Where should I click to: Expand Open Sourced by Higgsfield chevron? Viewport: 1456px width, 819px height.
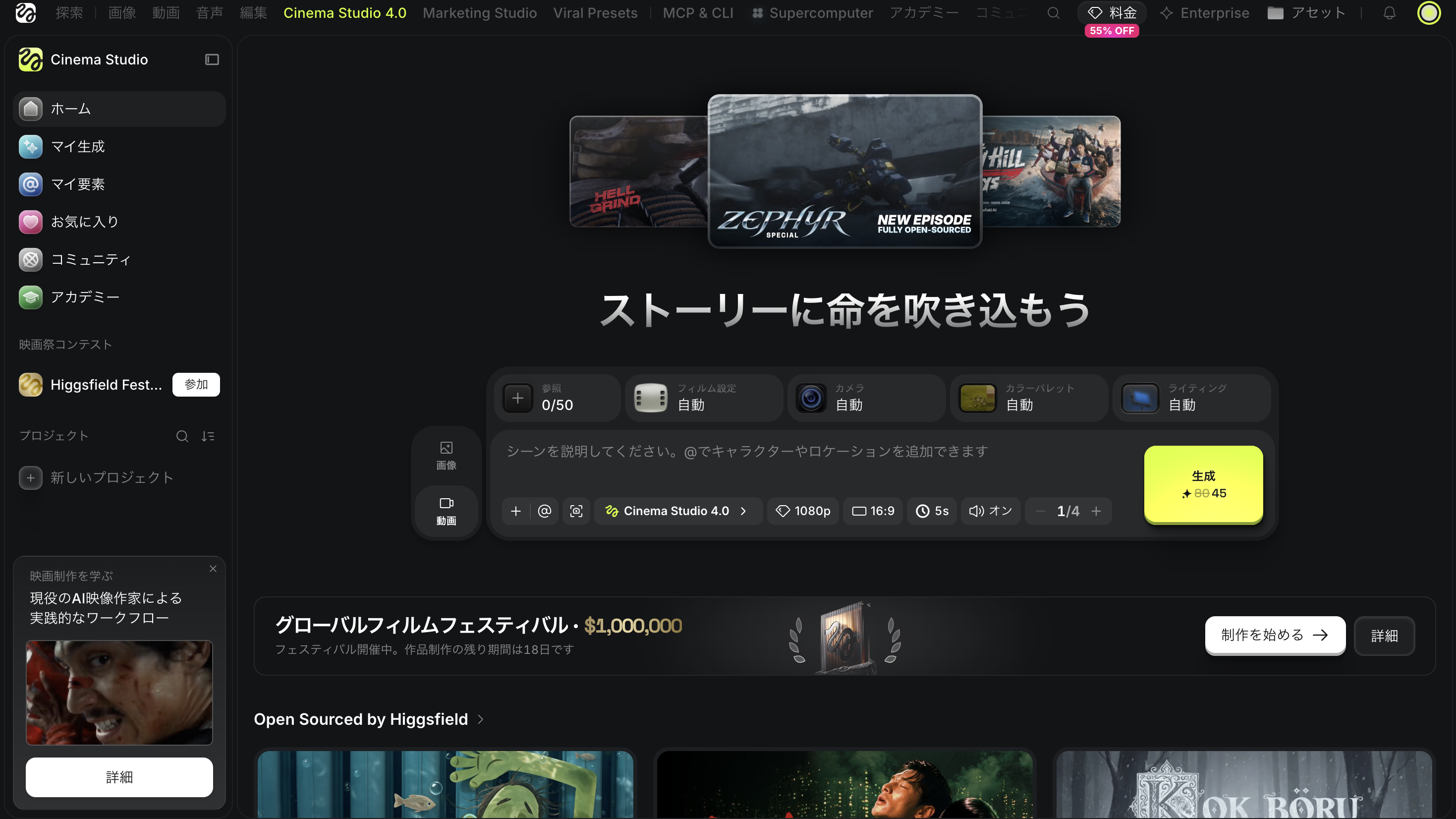coord(480,719)
